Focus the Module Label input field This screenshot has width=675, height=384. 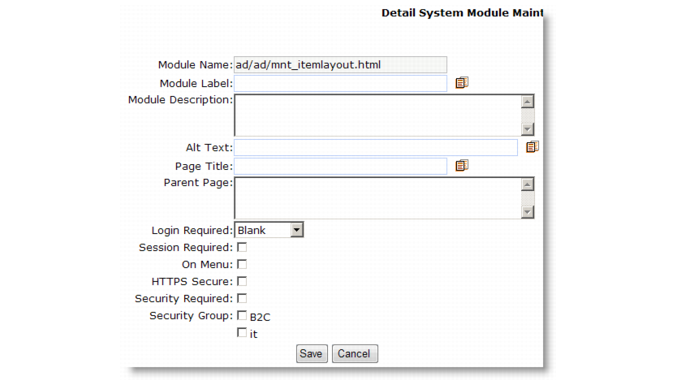coord(341,83)
